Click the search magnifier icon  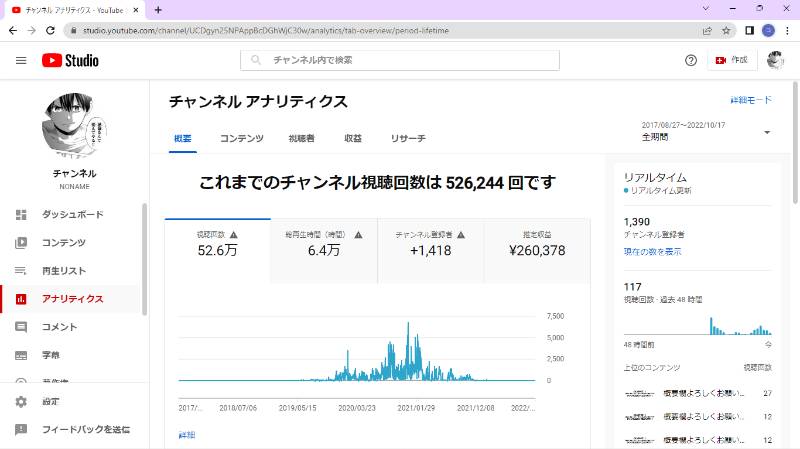pyautogui.click(x=256, y=60)
